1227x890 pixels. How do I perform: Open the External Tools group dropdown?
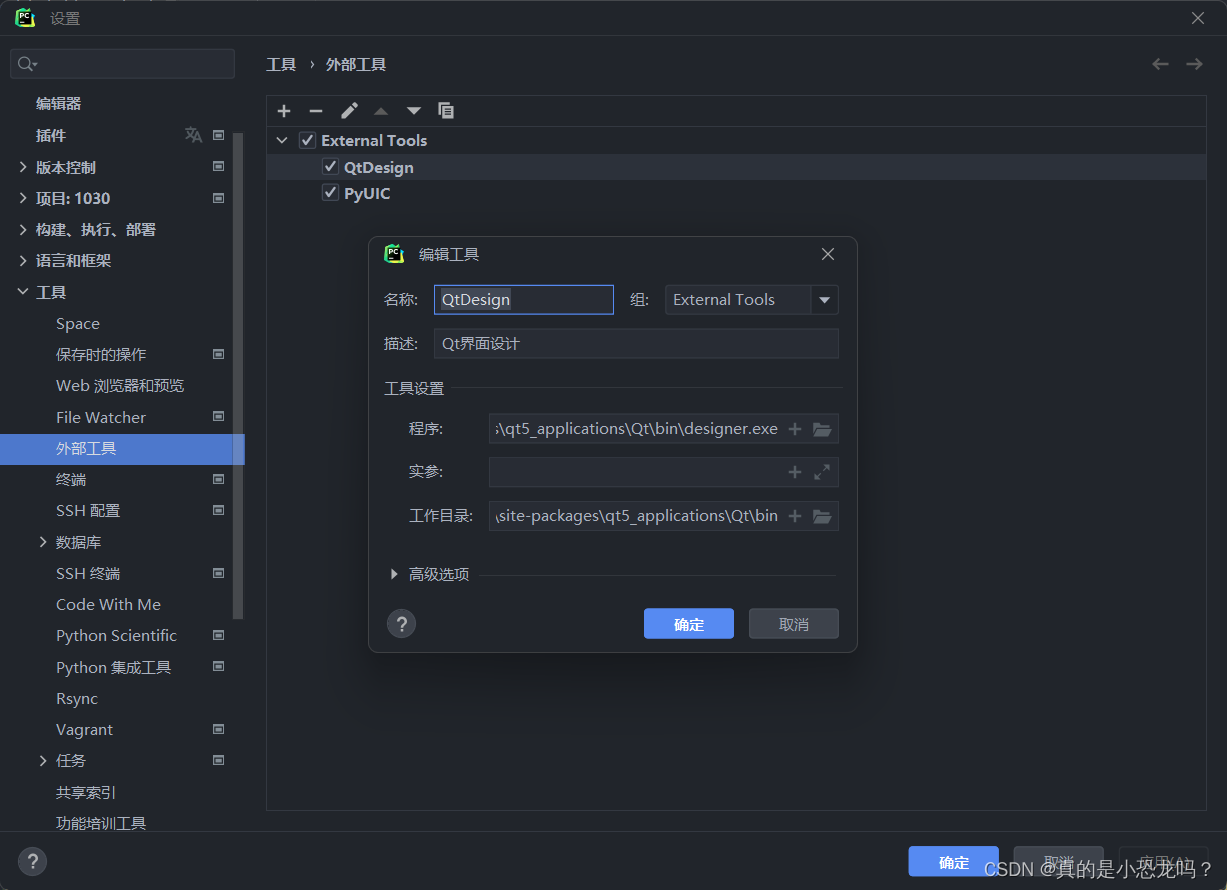pos(824,300)
